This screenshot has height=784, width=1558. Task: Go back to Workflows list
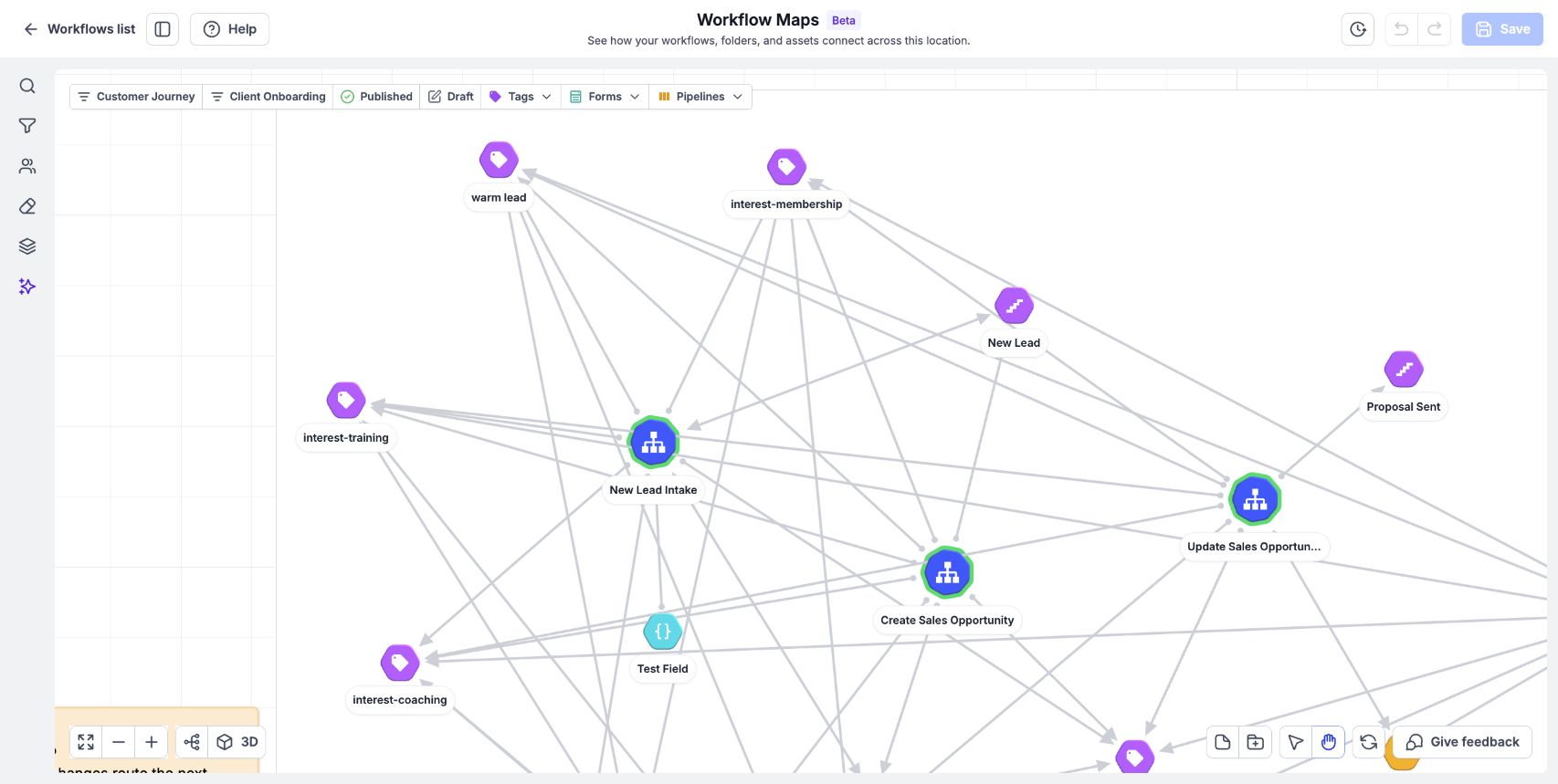point(79,29)
